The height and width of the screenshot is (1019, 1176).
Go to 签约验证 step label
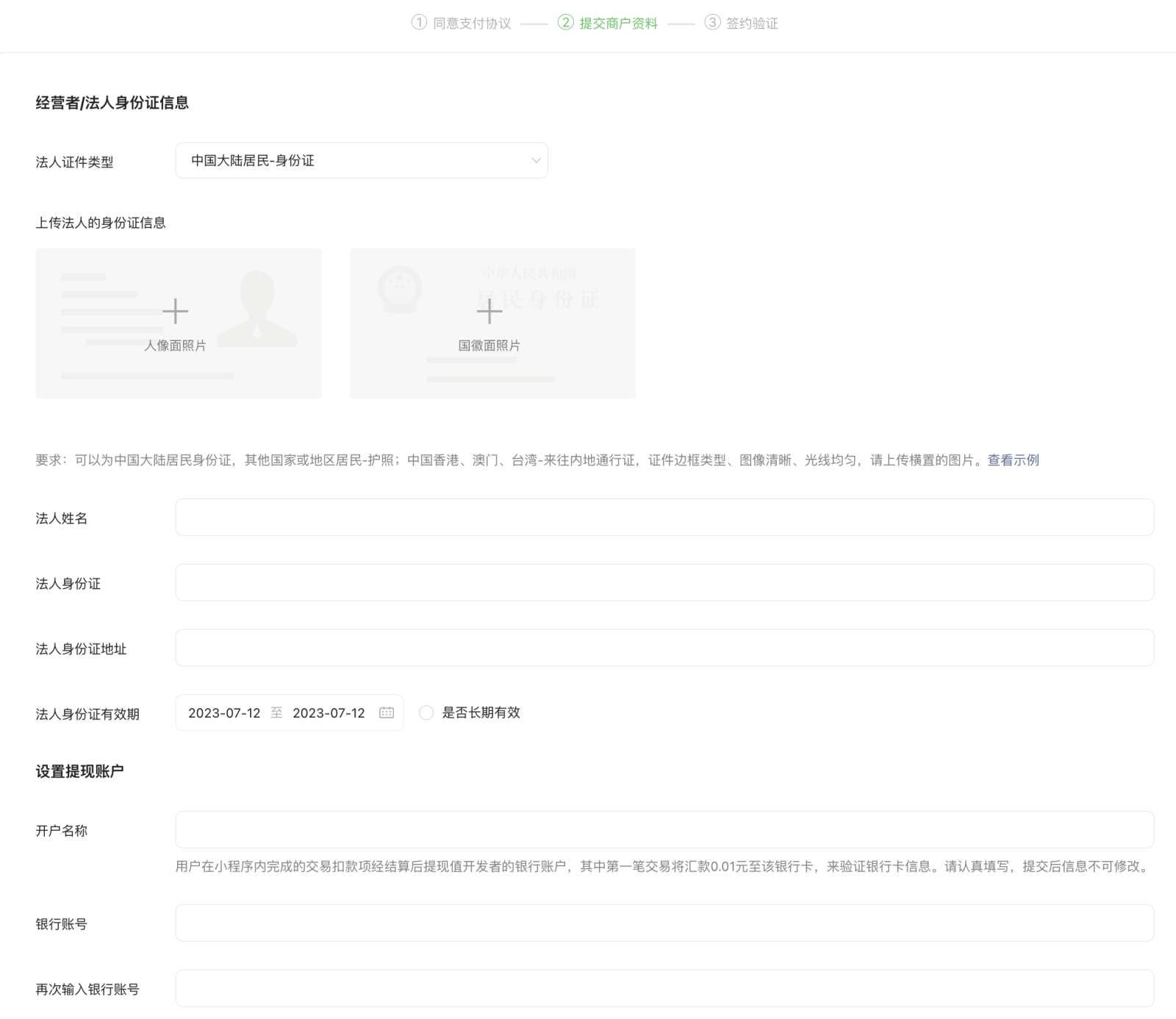[x=752, y=24]
